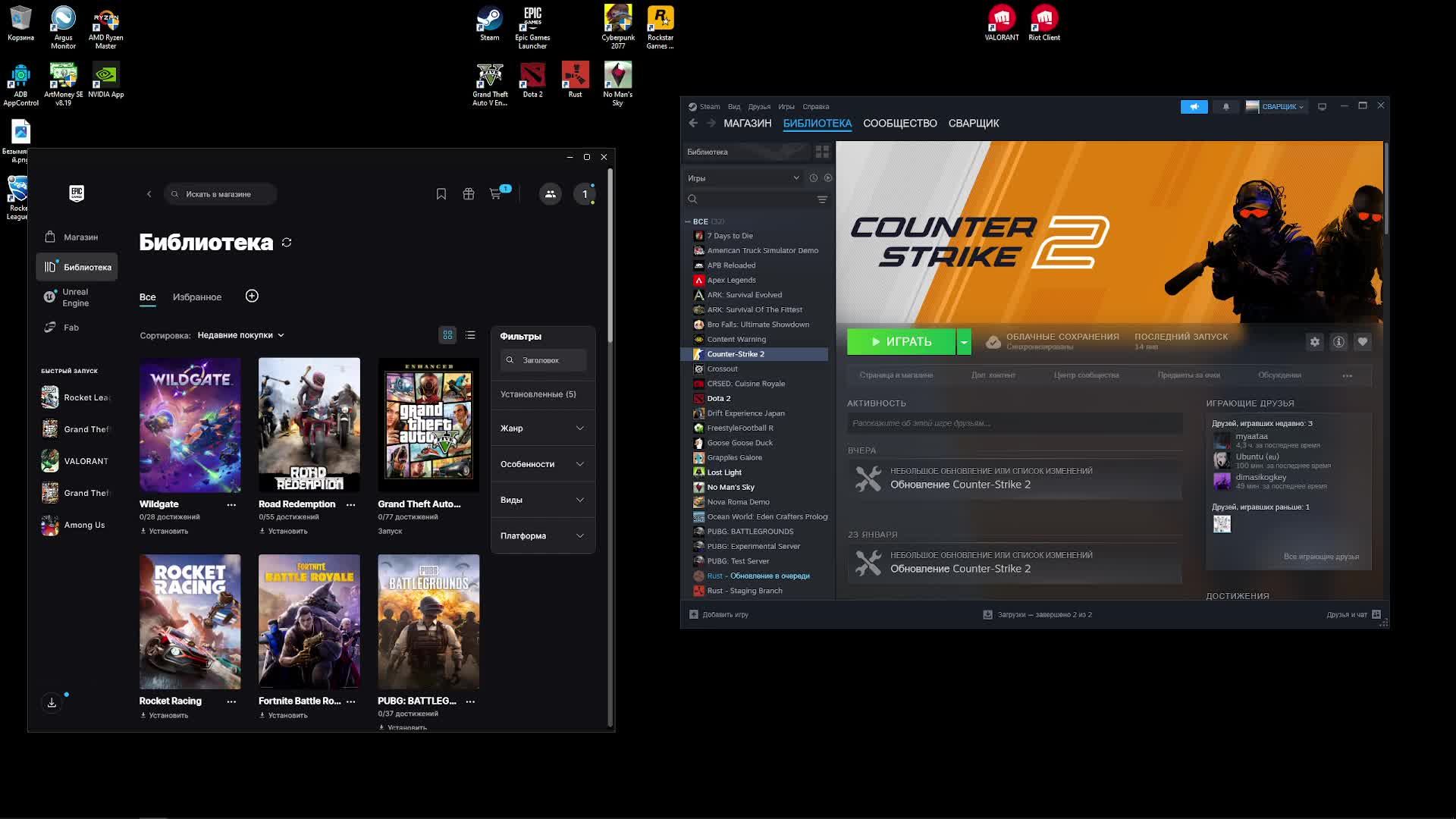Screen dimensions: 1456x819
Task: Switch to the Избранное tab
Action: click(197, 297)
